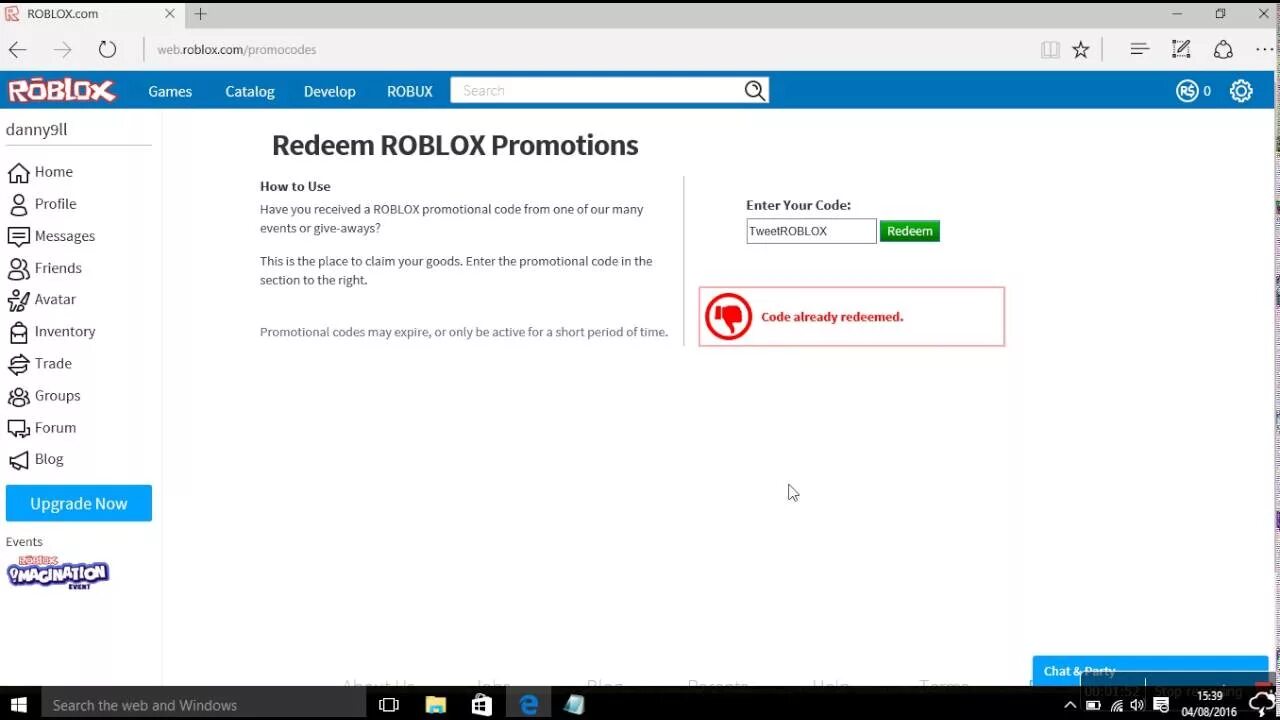The width and height of the screenshot is (1280, 720).
Task: Refresh the page with reload icon
Action: click(107, 49)
